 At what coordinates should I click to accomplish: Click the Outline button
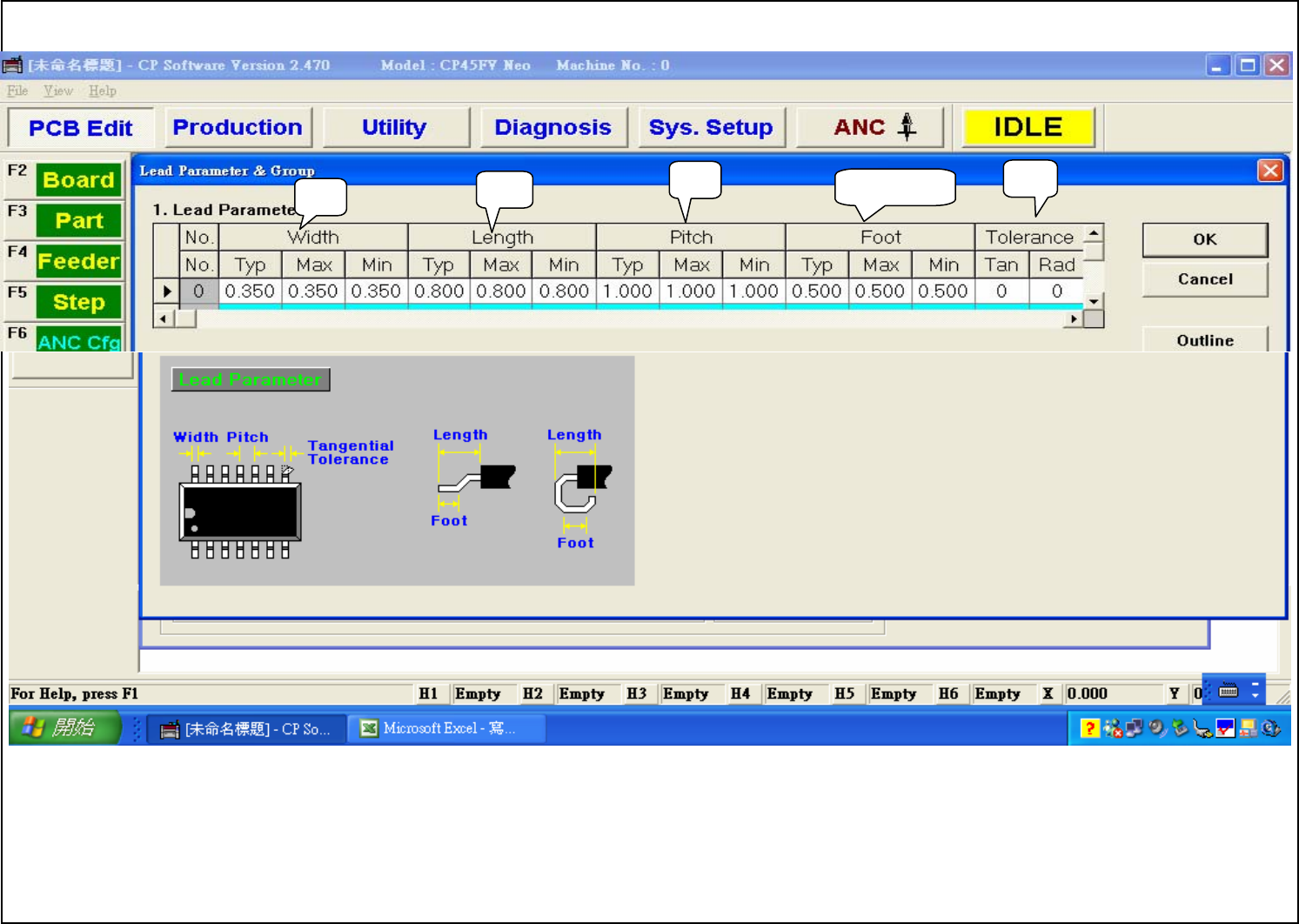[1205, 339]
